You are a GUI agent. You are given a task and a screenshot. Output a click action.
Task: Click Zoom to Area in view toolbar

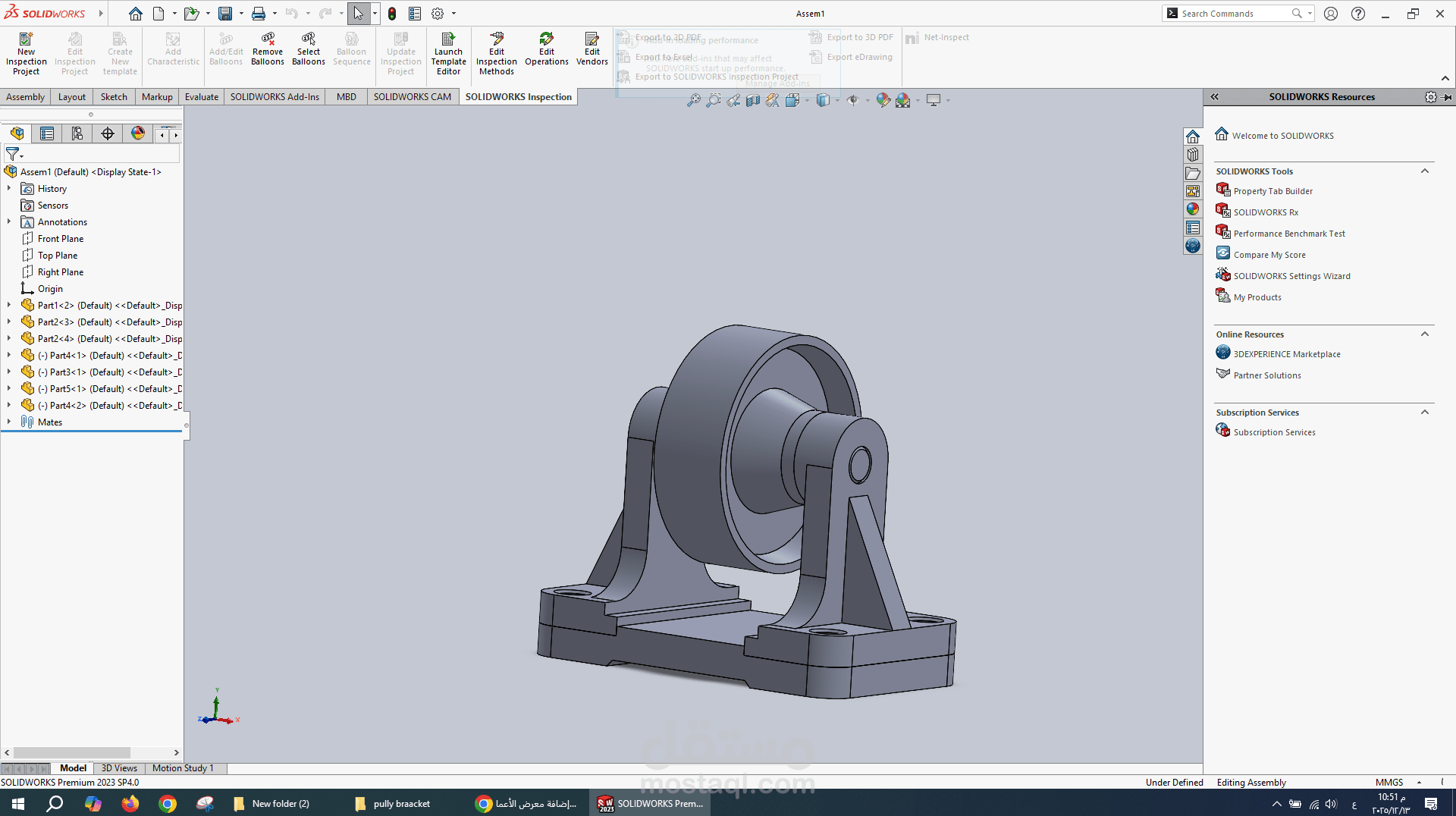click(713, 100)
